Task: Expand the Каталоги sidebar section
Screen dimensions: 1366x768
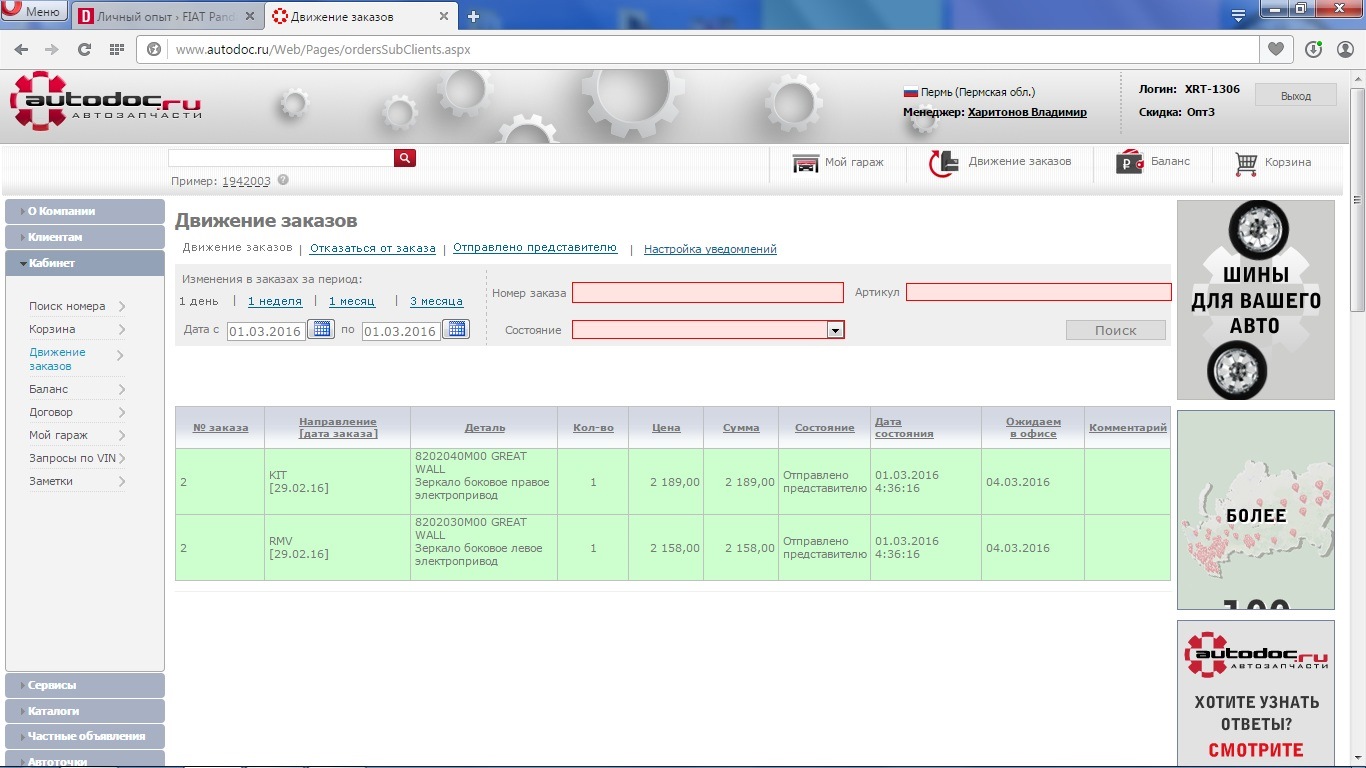Action: coord(85,711)
